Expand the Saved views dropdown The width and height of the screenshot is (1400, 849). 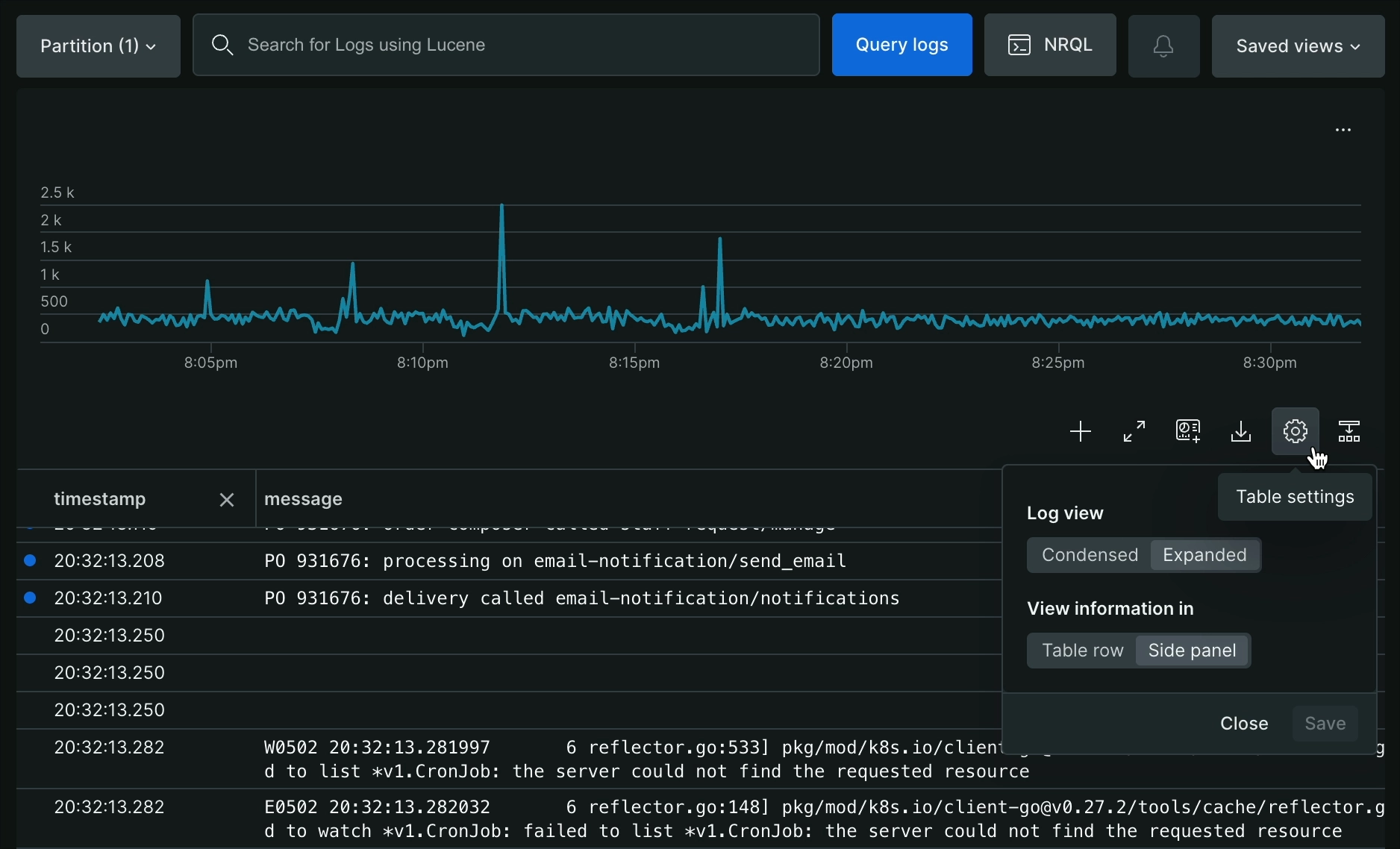coord(1298,46)
